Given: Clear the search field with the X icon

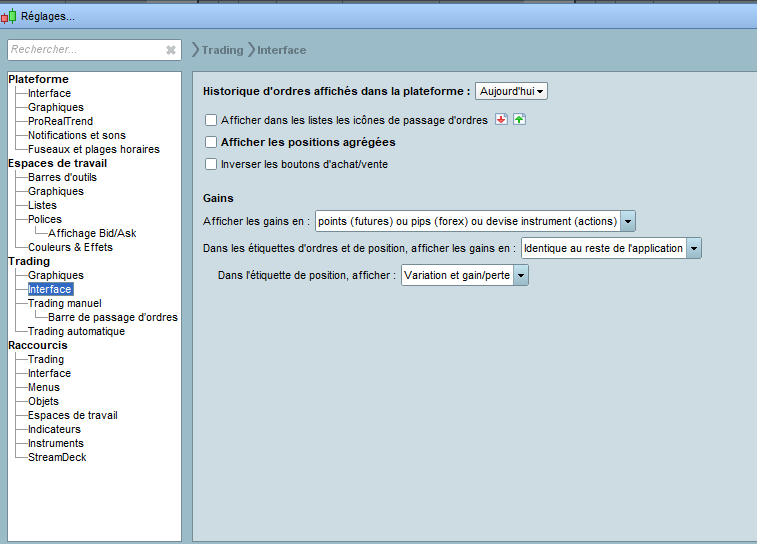Looking at the screenshot, I should [x=171, y=50].
